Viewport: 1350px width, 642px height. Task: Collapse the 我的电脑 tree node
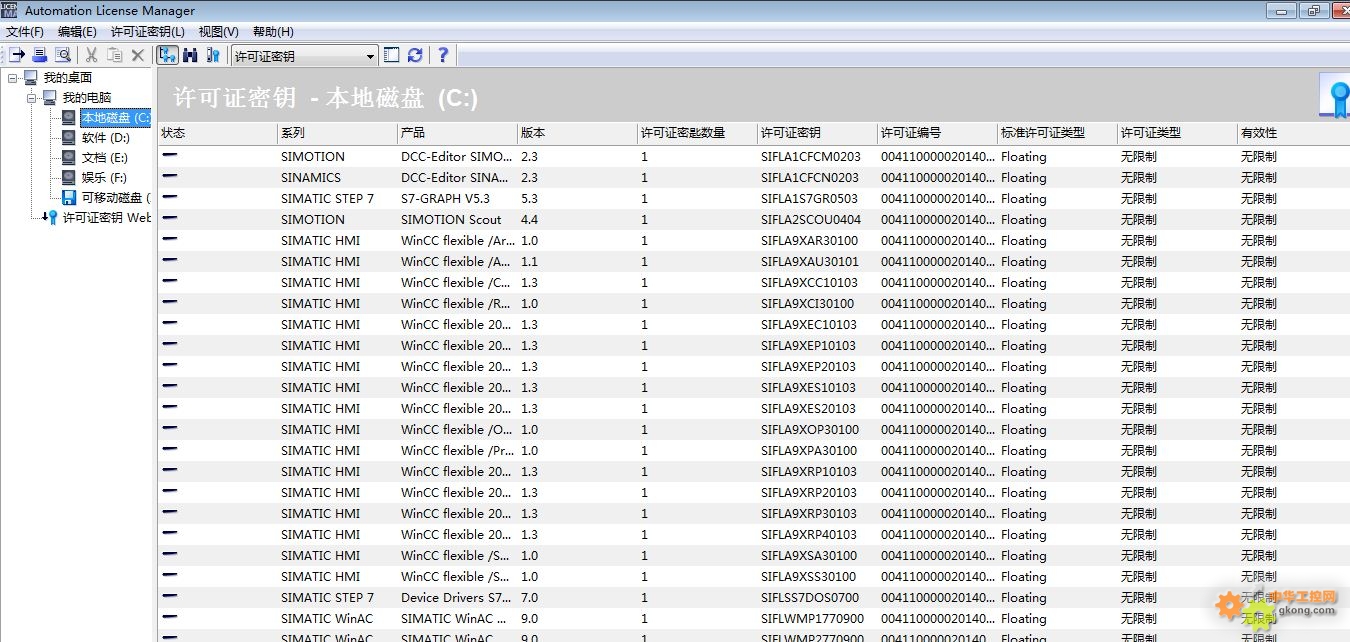[31, 98]
